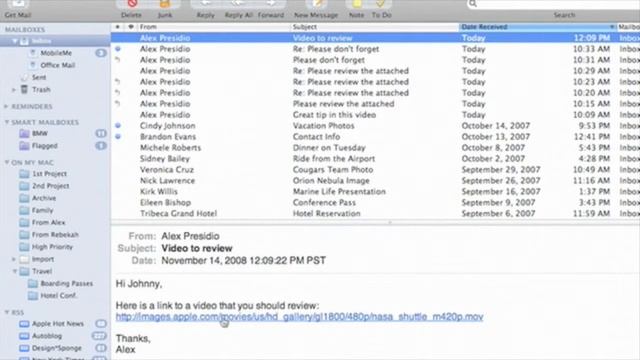Open the Trash mailbox

pos(41,89)
